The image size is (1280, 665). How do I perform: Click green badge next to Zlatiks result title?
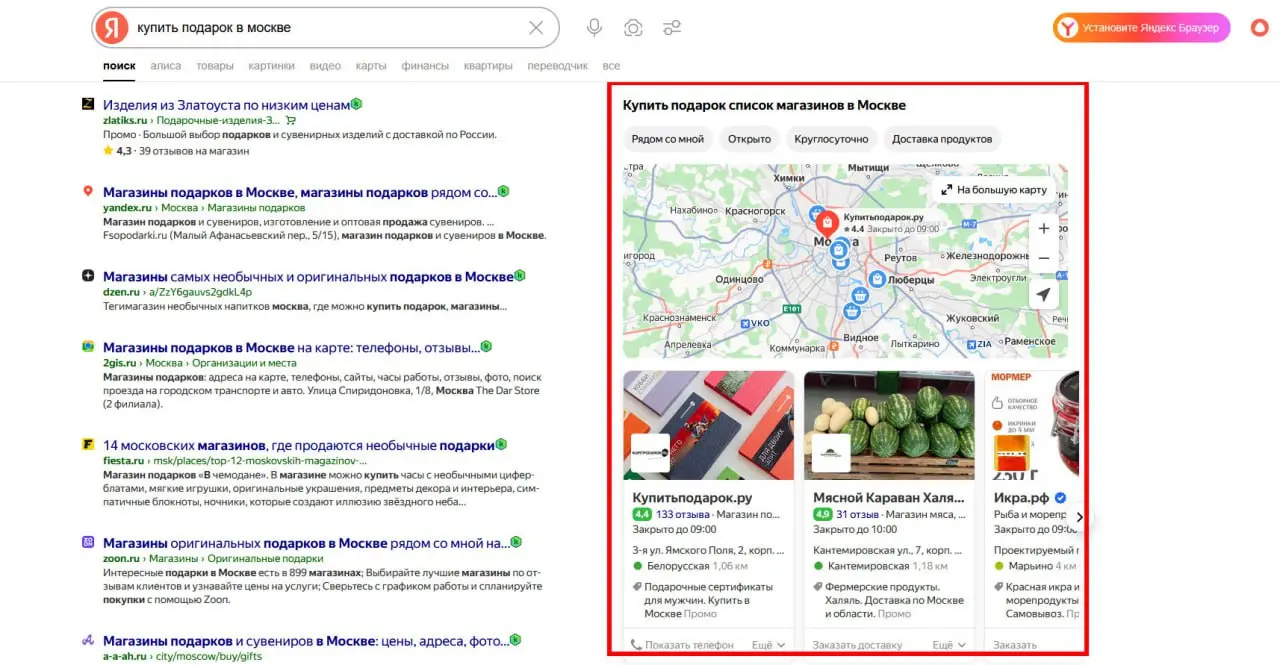357,104
